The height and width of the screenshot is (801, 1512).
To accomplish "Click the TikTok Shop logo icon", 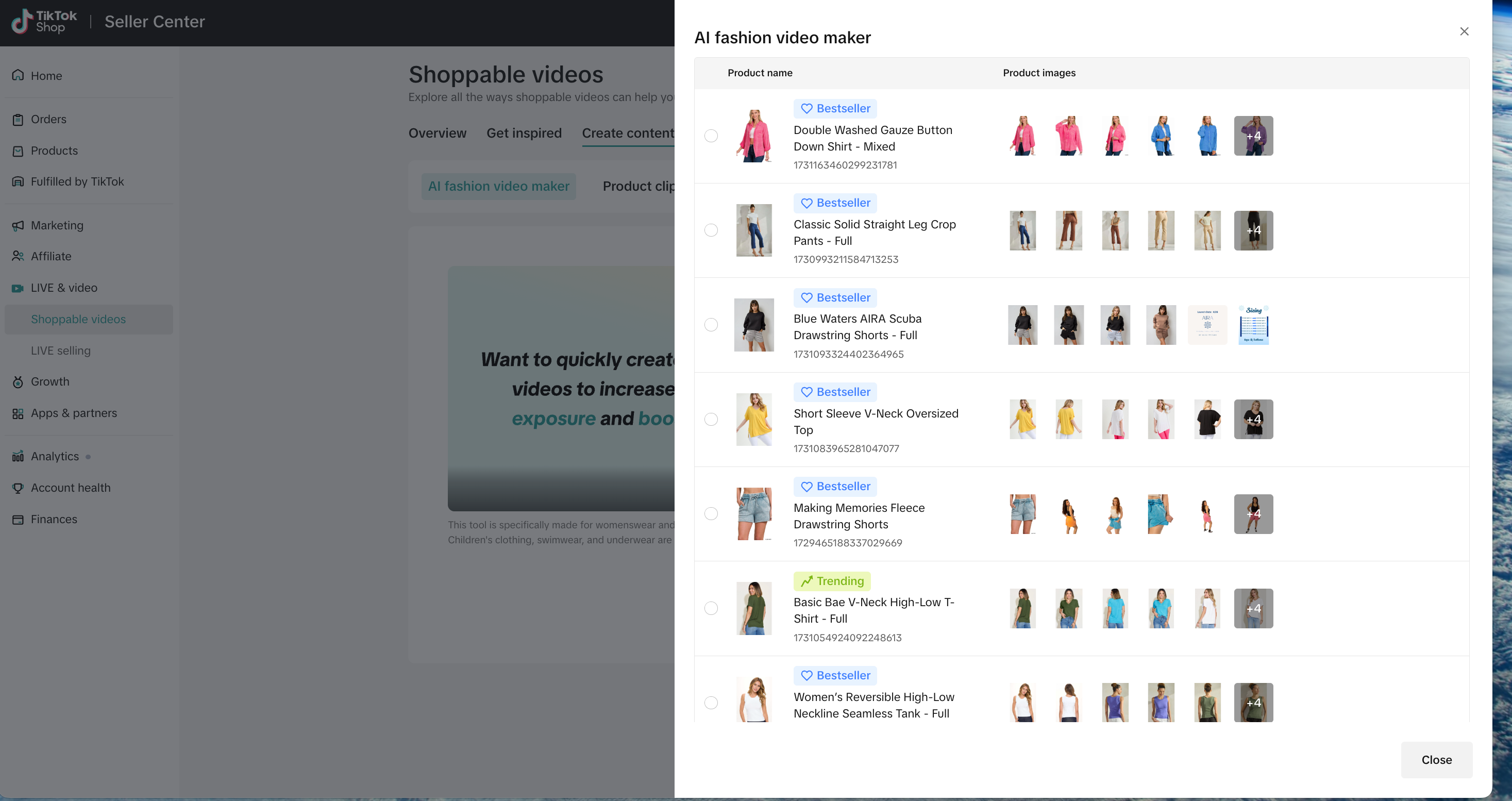I will click(x=22, y=22).
